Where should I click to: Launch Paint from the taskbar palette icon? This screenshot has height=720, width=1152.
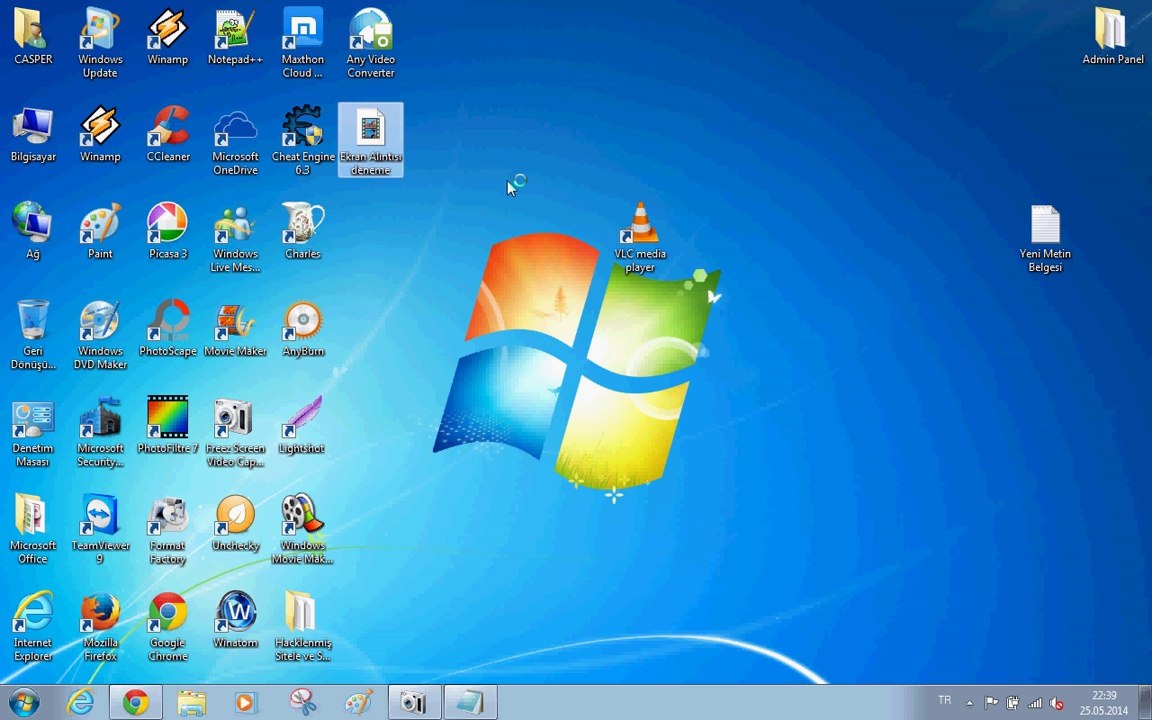(359, 702)
